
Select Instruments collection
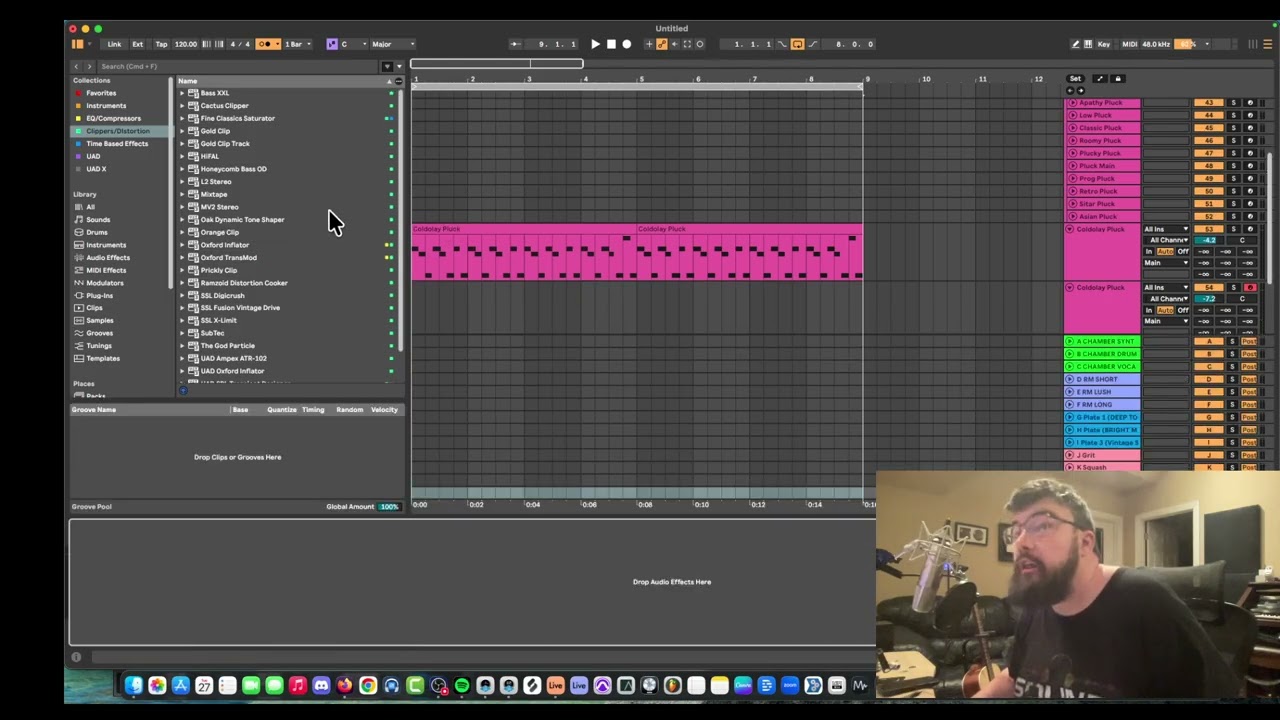click(x=106, y=106)
